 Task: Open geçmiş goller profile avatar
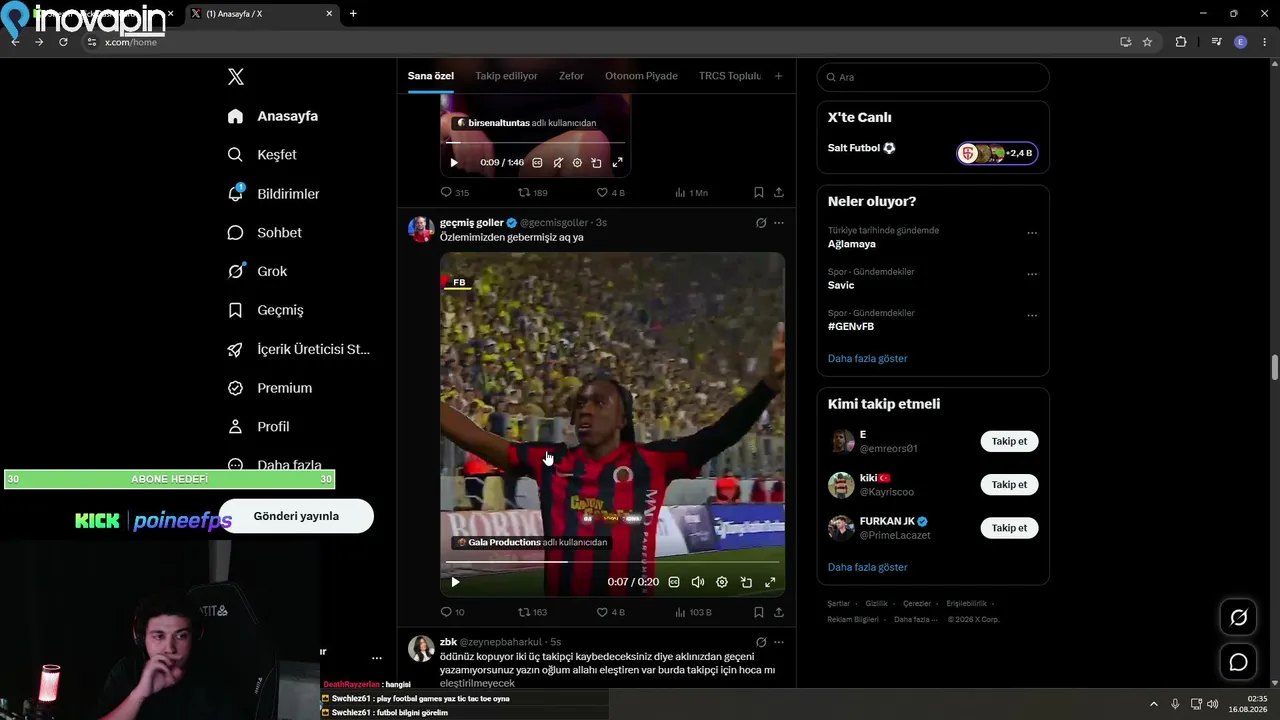click(x=421, y=229)
